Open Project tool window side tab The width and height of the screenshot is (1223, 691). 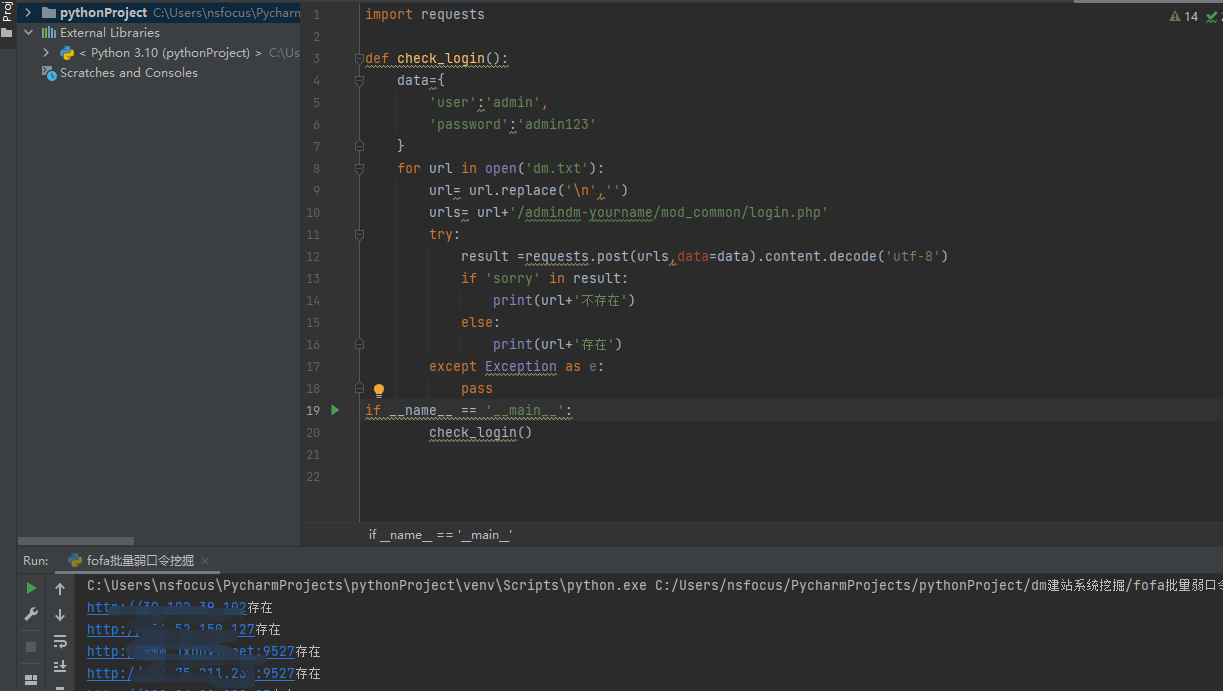point(7,11)
